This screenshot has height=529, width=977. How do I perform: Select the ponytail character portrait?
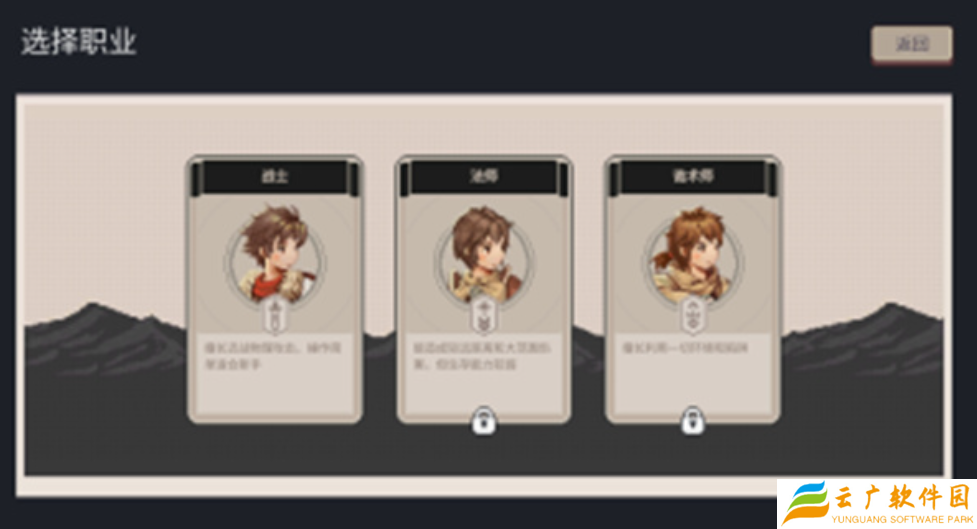tap(692, 254)
